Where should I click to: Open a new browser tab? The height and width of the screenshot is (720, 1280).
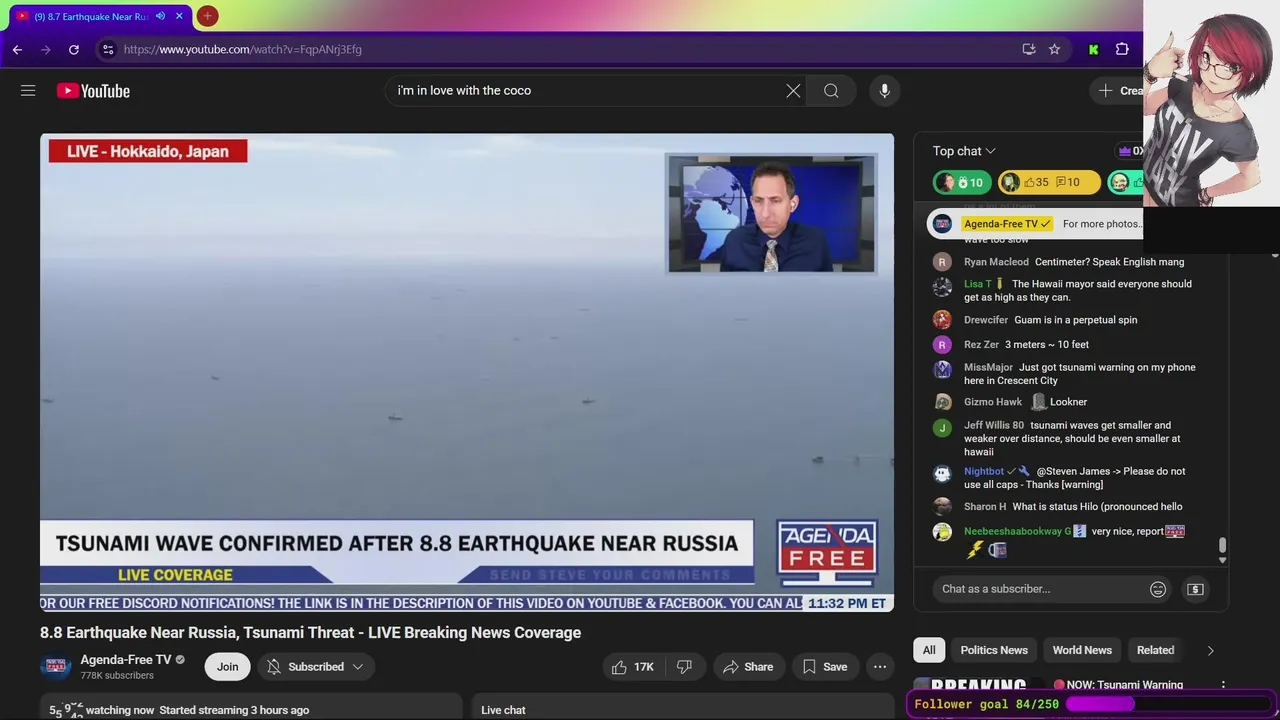coord(207,16)
